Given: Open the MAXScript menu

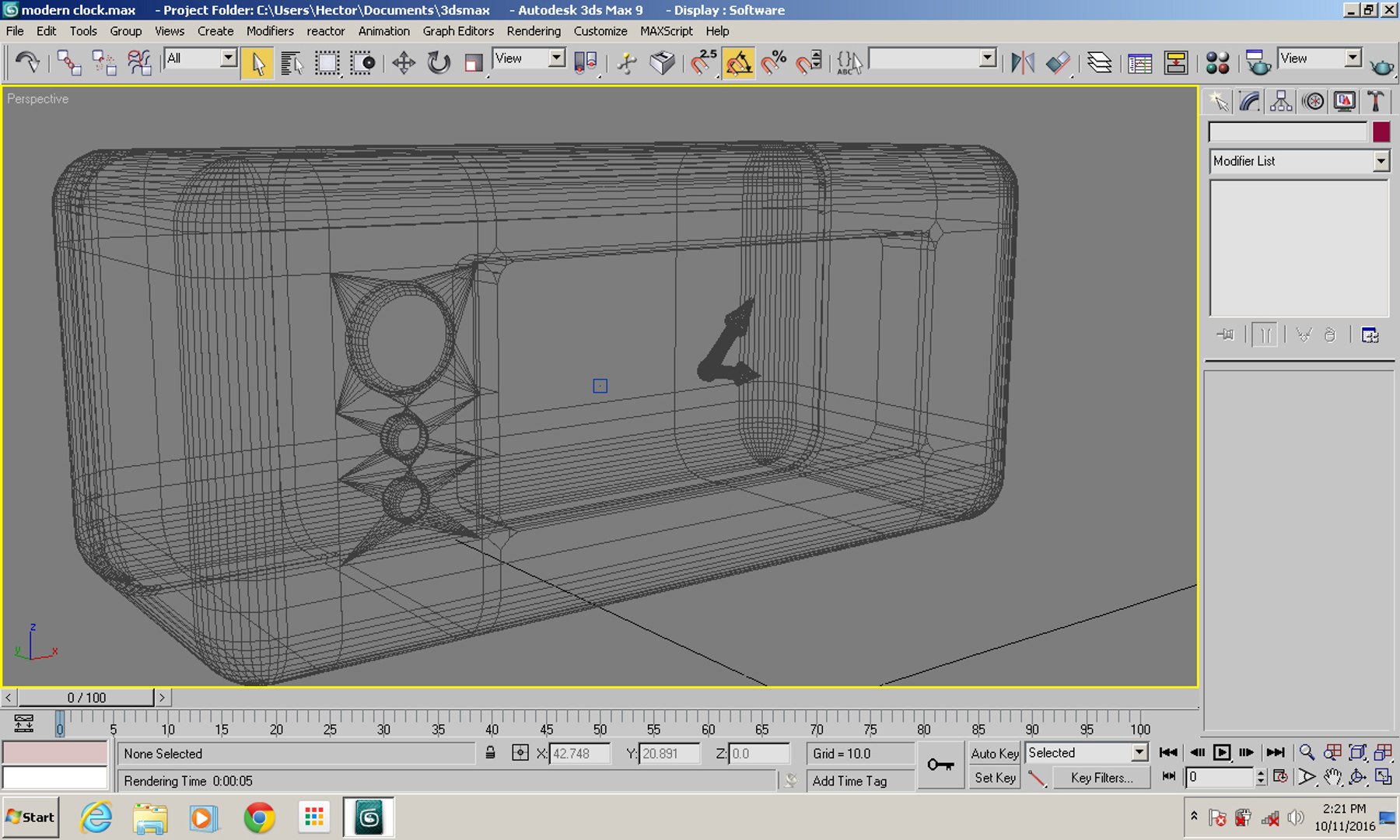Looking at the screenshot, I should coord(667,31).
